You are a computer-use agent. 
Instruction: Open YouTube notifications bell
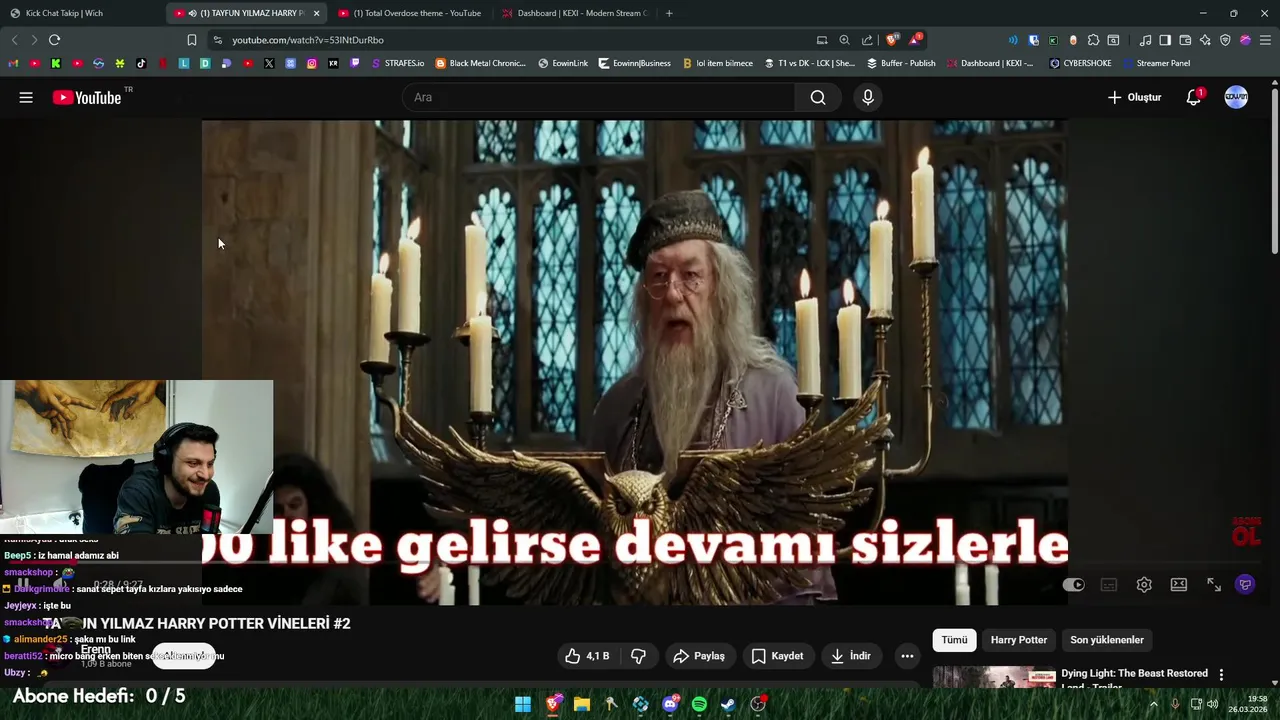tap(1193, 97)
